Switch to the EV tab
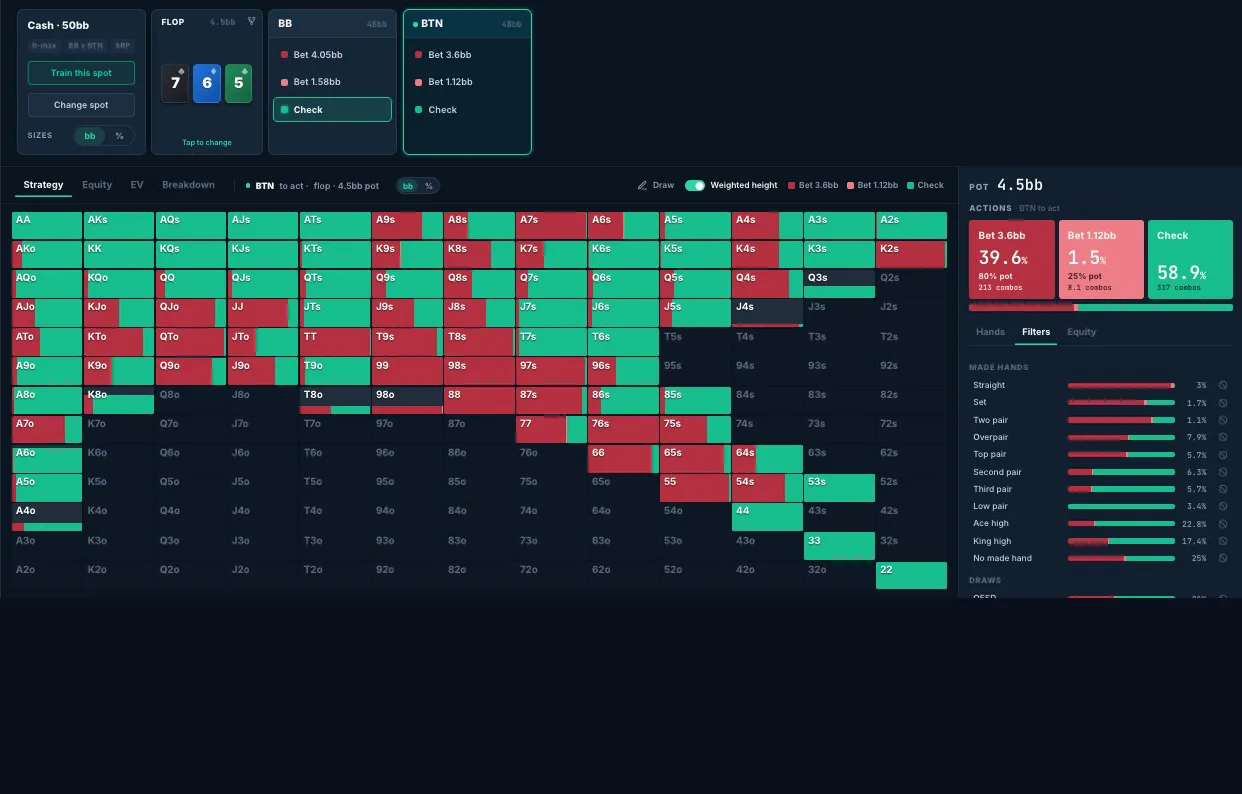The height and width of the screenshot is (794, 1242). coord(137,185)
